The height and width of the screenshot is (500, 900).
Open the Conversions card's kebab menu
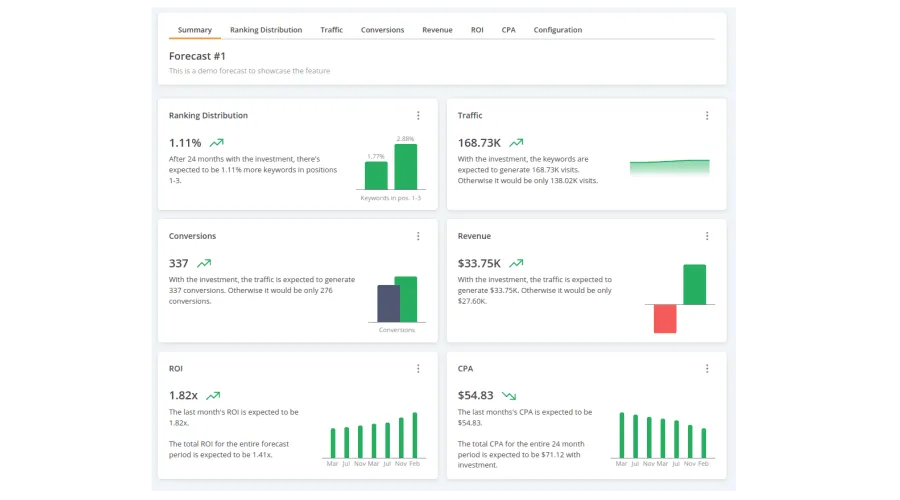tap(418, 236)
